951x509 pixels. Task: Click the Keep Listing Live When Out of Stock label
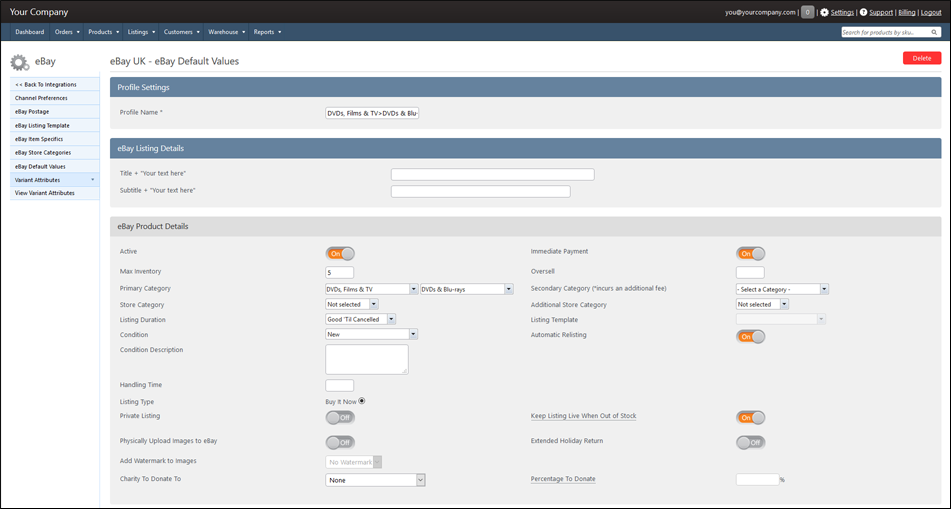[x=583, y=416]
